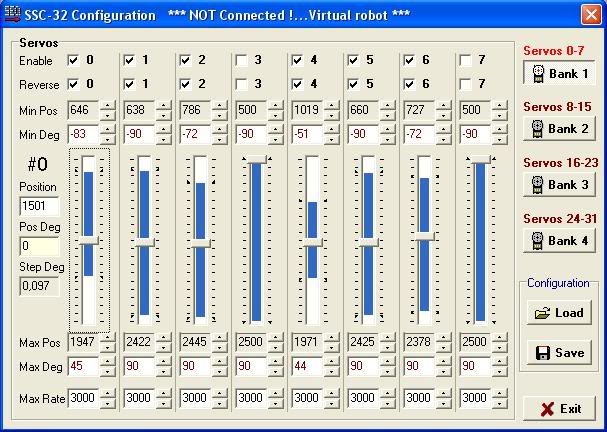Click Max Pos field showing 2422
Viewport: 607px width, 432px height.
(139, 342)
